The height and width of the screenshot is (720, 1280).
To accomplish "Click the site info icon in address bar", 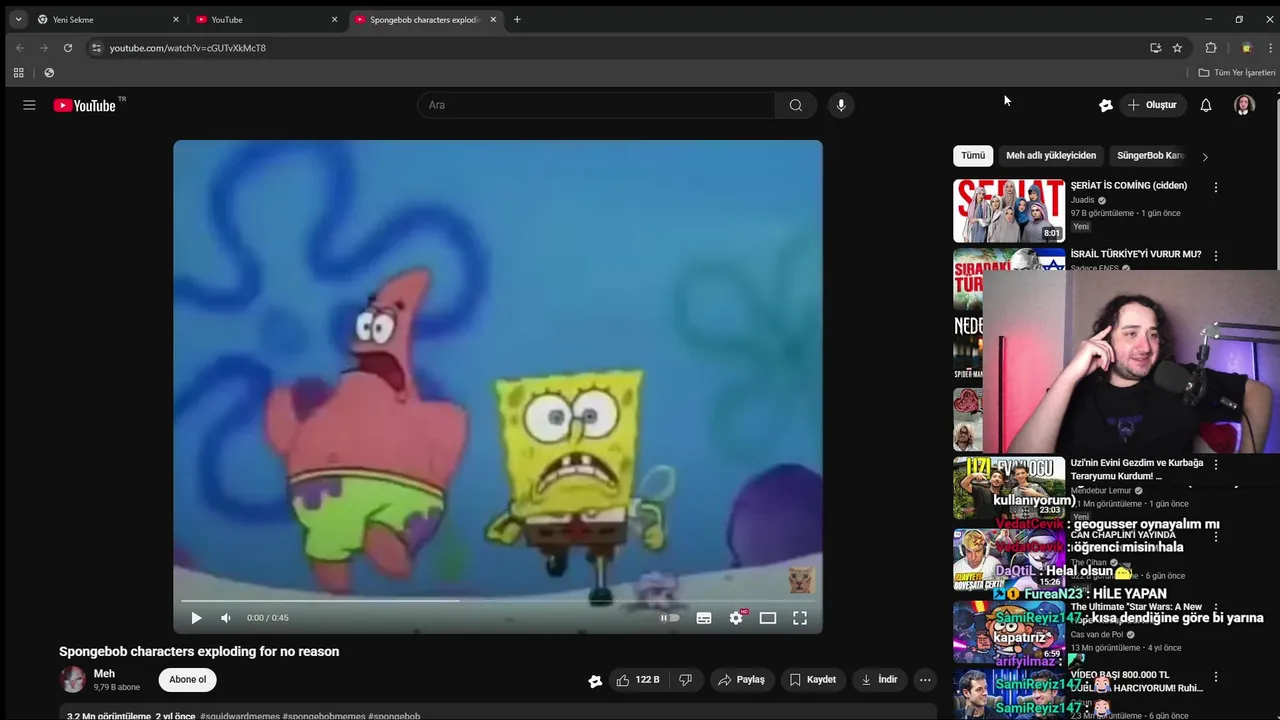I will [96, 47].
